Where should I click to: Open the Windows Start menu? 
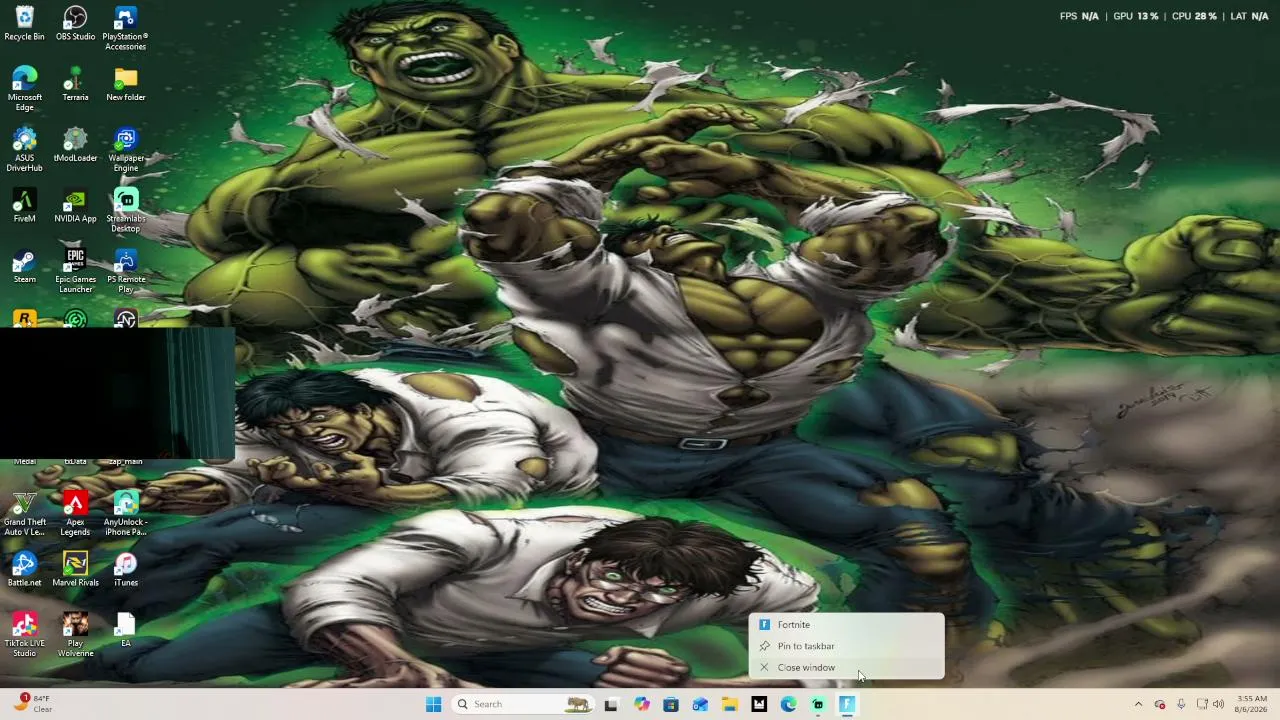tap(433, 704)
